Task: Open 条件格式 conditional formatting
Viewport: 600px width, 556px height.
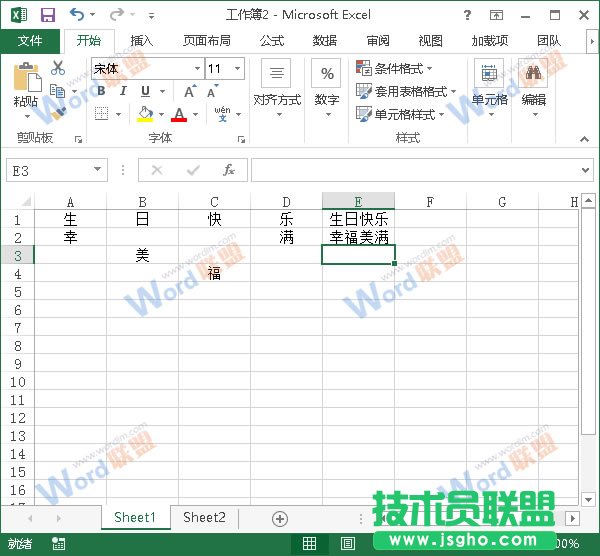Action: [x=394, y=68]
